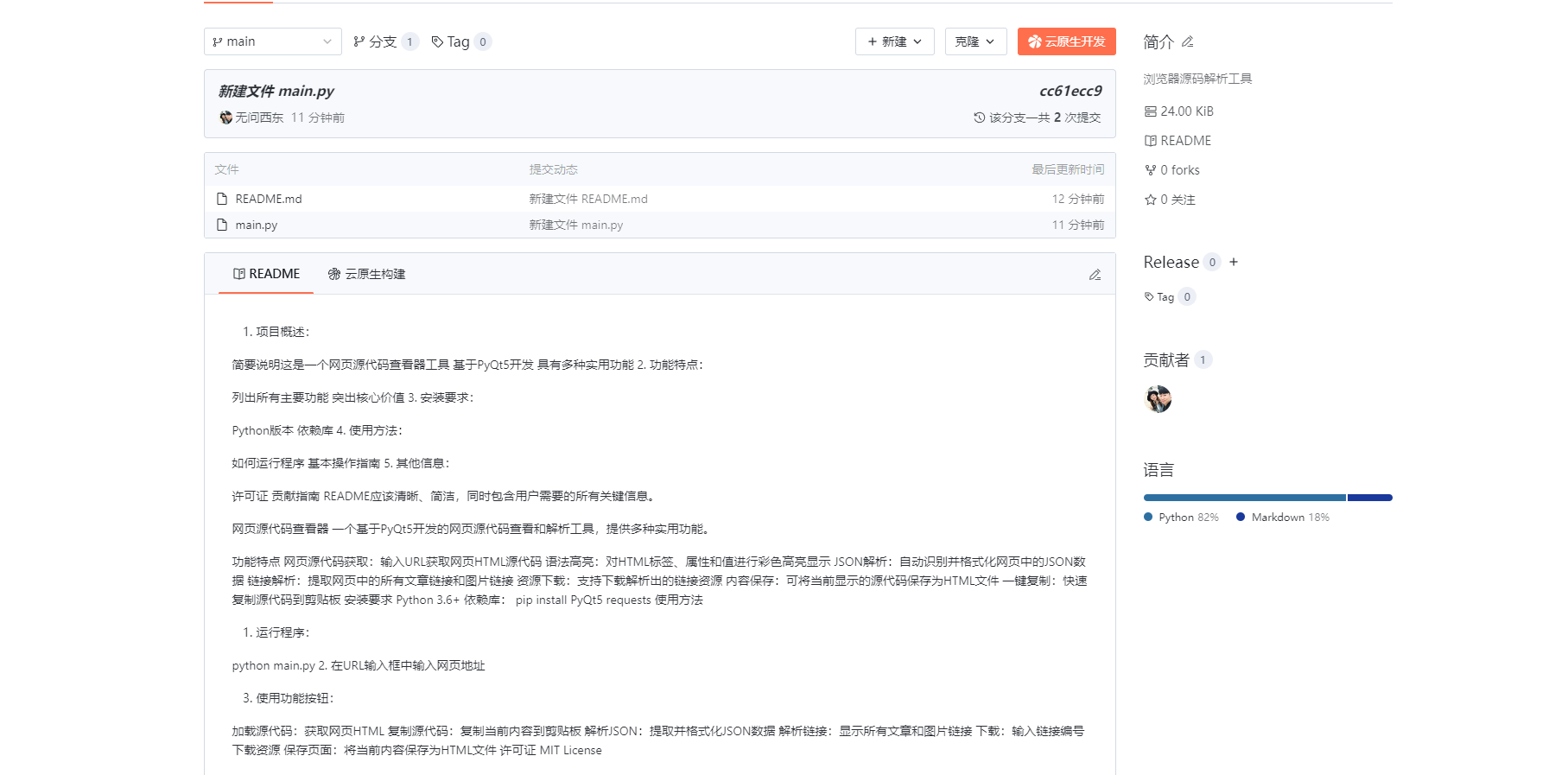
Task: Click the 最后更新时间 column header
Action: click(1068, 169)
